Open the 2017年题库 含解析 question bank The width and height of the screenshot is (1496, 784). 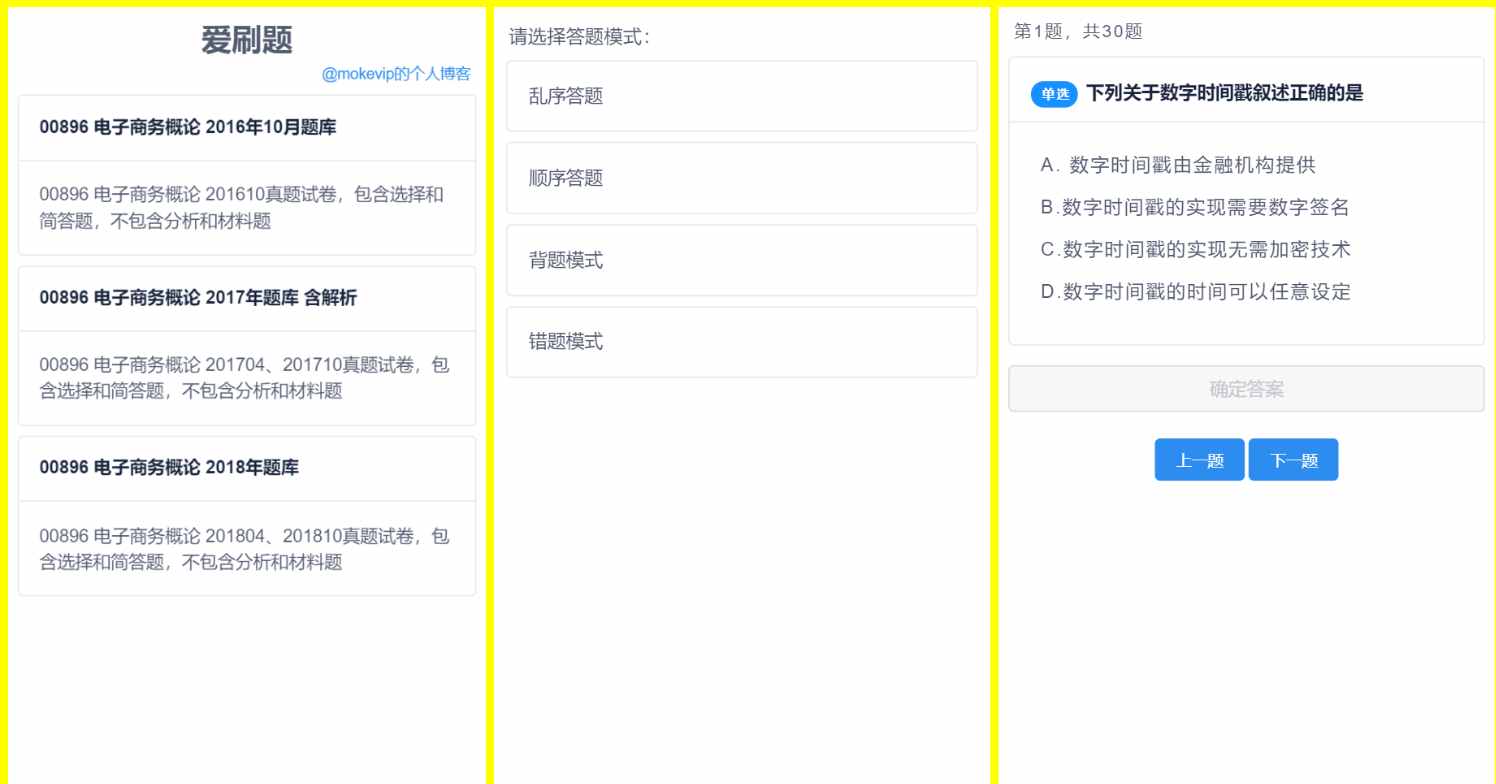tap(198, 297)
